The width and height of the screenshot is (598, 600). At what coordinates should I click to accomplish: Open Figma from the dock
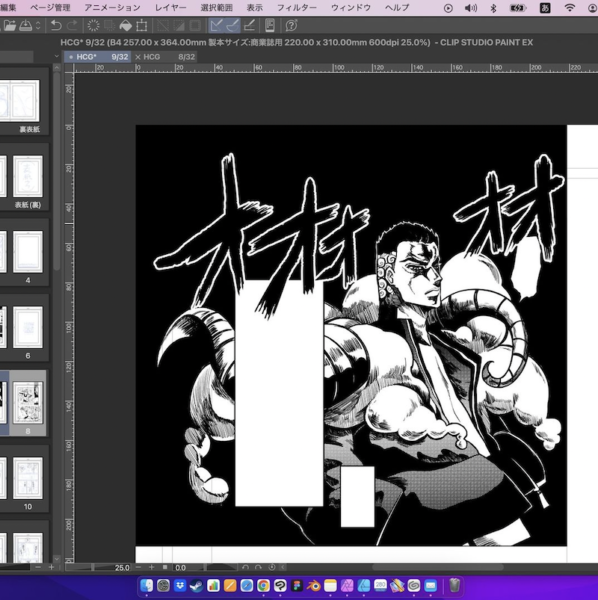coord(297,585)
